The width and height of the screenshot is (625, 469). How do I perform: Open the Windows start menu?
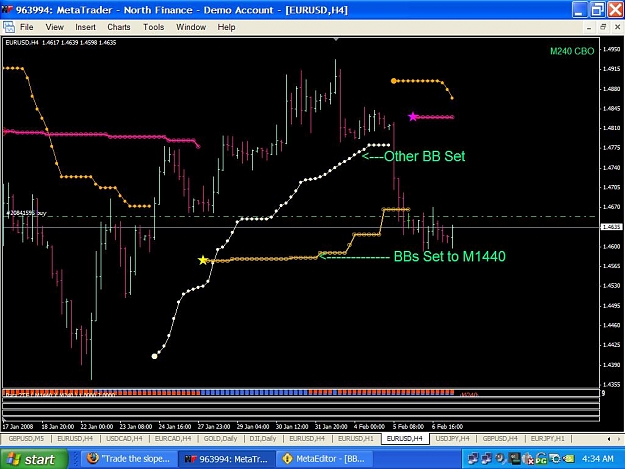(34, 459)
